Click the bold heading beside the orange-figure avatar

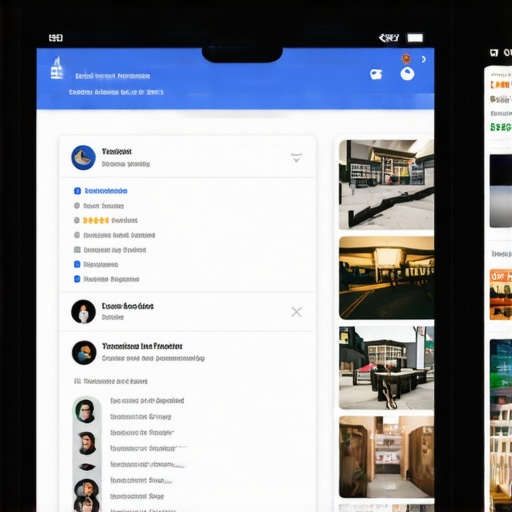click(x=142, y=346)
